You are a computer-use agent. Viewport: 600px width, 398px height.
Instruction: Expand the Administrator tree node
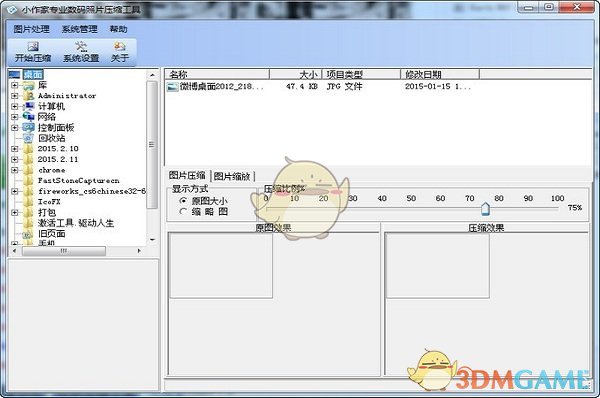15,96
